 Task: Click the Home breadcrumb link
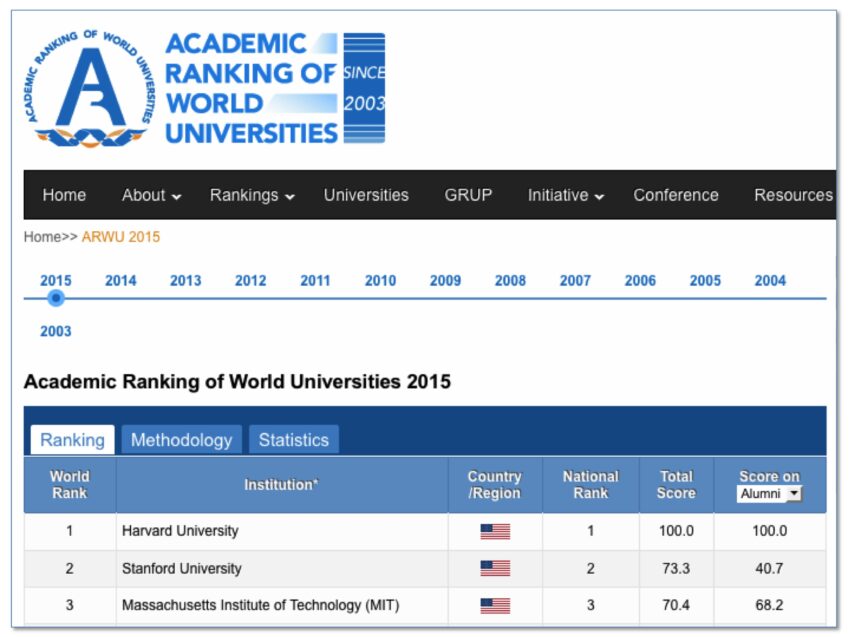point(42,237)
